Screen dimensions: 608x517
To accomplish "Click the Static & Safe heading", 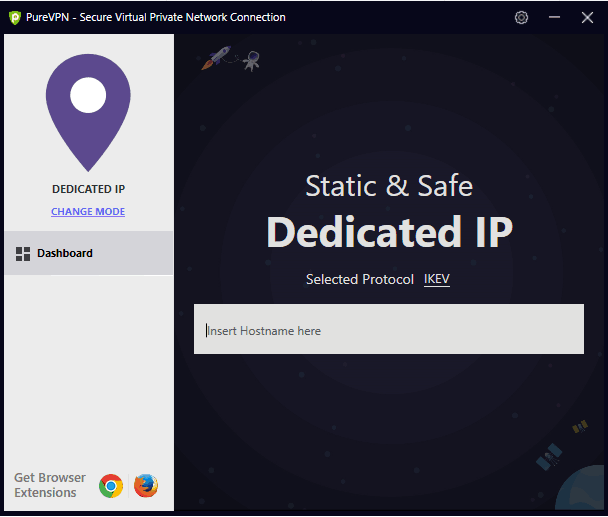I will (389, 186).
